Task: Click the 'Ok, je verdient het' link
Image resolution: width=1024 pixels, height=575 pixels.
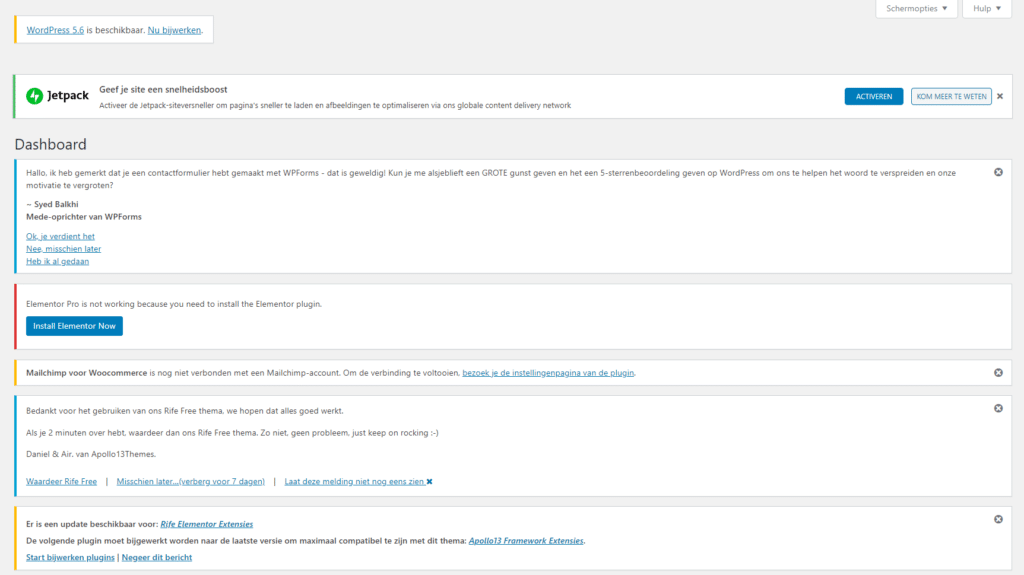Action: (x=60, y=237)
